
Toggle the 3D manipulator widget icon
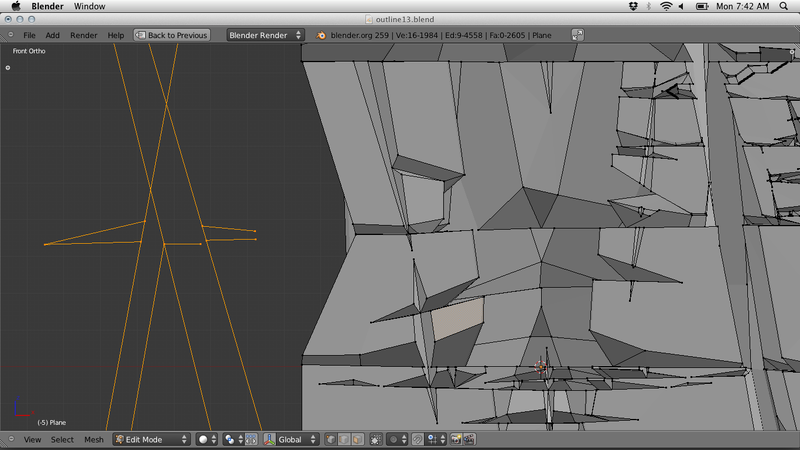click(269, 439)
